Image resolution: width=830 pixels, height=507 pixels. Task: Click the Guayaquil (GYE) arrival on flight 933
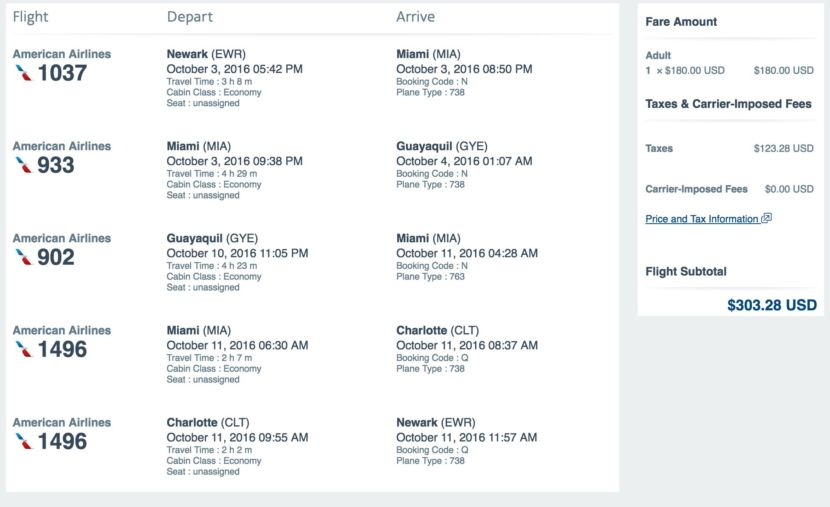[x=442, y=146]
